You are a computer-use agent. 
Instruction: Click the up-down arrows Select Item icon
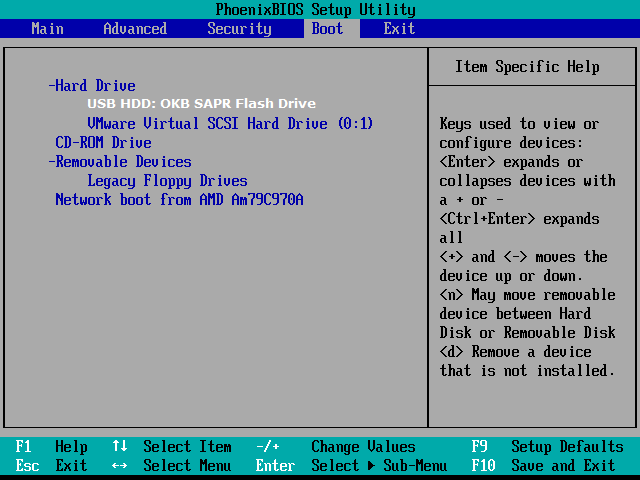(120, 446)
